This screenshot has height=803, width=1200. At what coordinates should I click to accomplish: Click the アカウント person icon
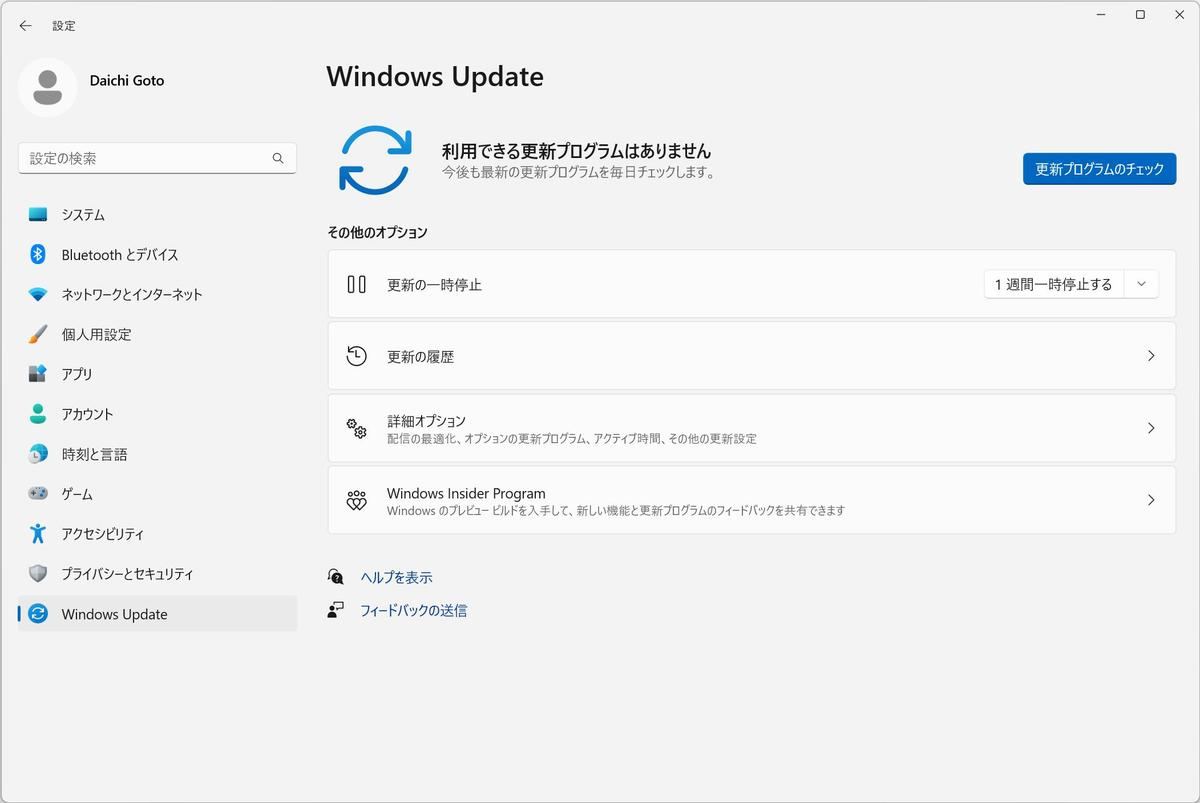(38, 414)
